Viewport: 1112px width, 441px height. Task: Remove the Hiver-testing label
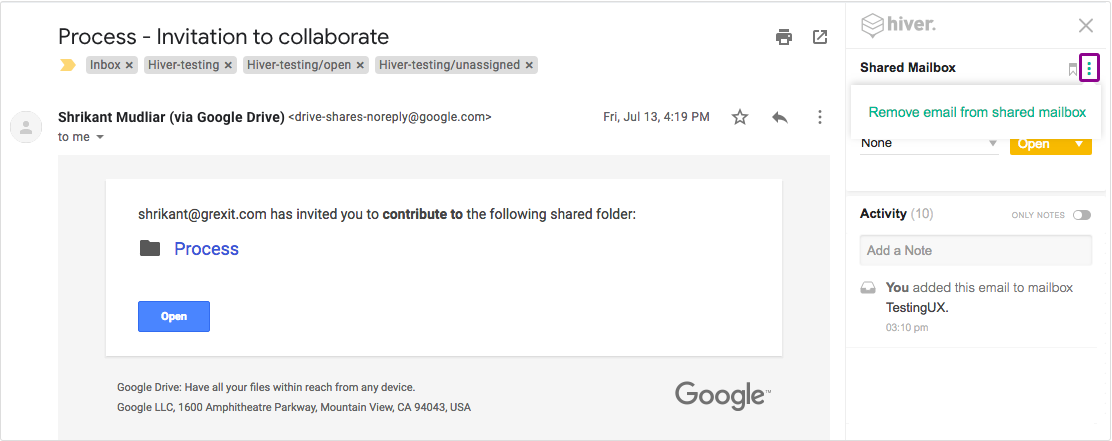tap(228, 65)
